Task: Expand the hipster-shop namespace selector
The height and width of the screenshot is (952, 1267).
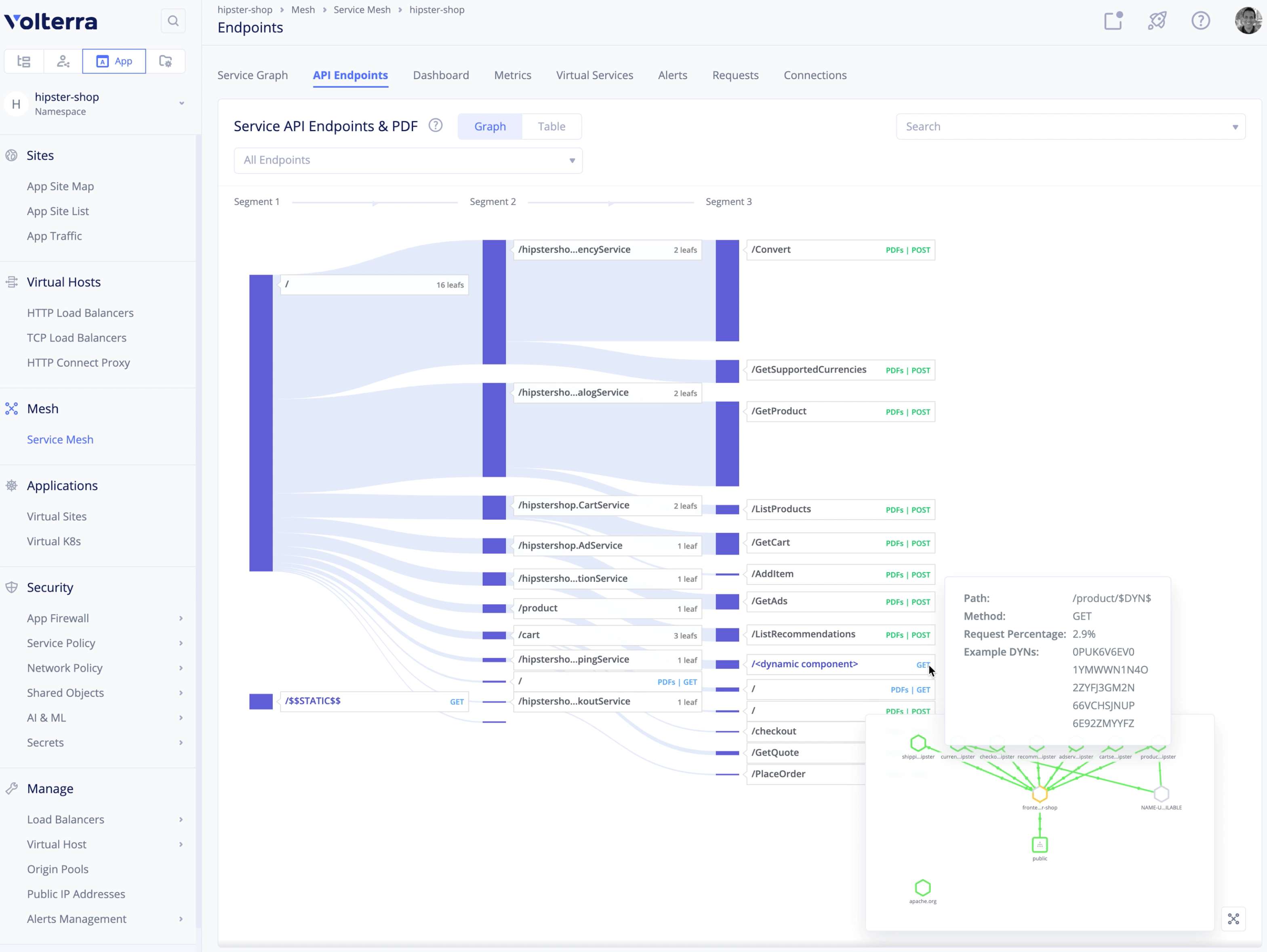Action: pos(181,104)
